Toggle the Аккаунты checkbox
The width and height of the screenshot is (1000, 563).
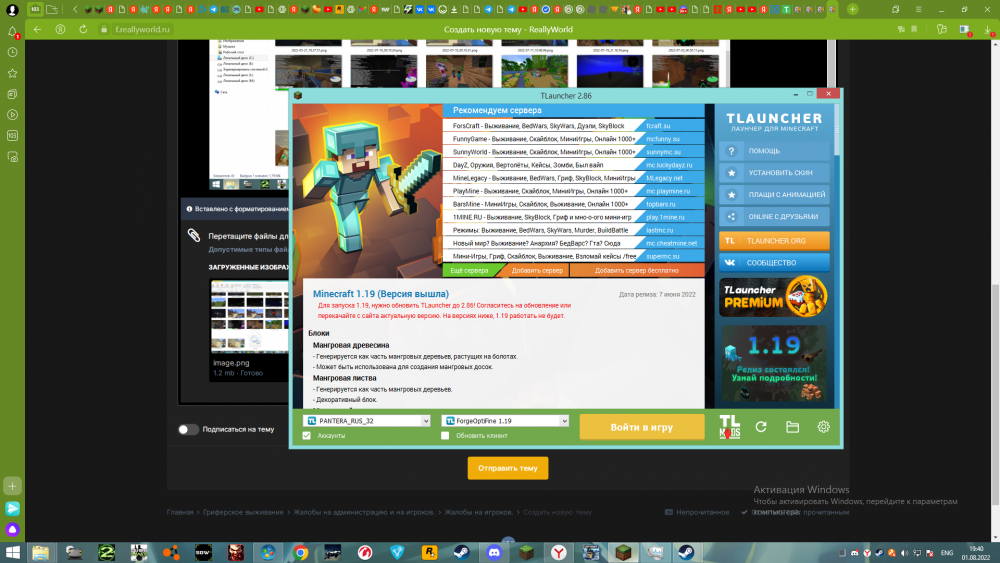(x=307, y=435)
